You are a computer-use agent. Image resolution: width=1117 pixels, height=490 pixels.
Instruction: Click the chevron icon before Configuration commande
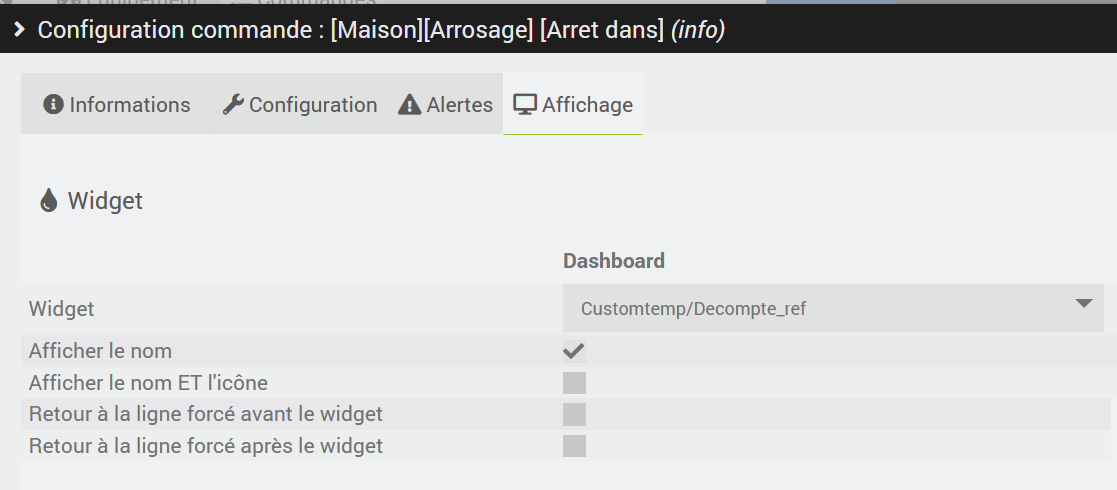(x=19, y=30)
